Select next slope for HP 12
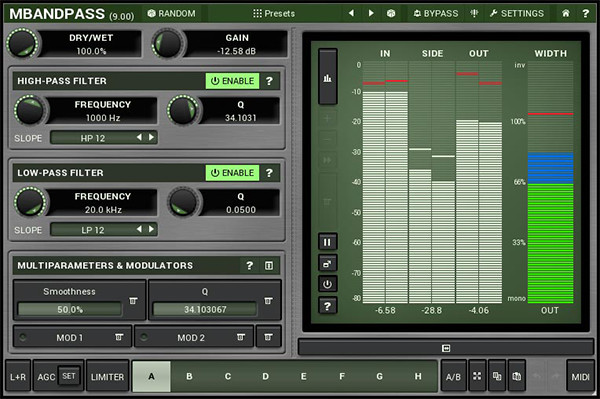600x399 pixels. tap(152, 137)
